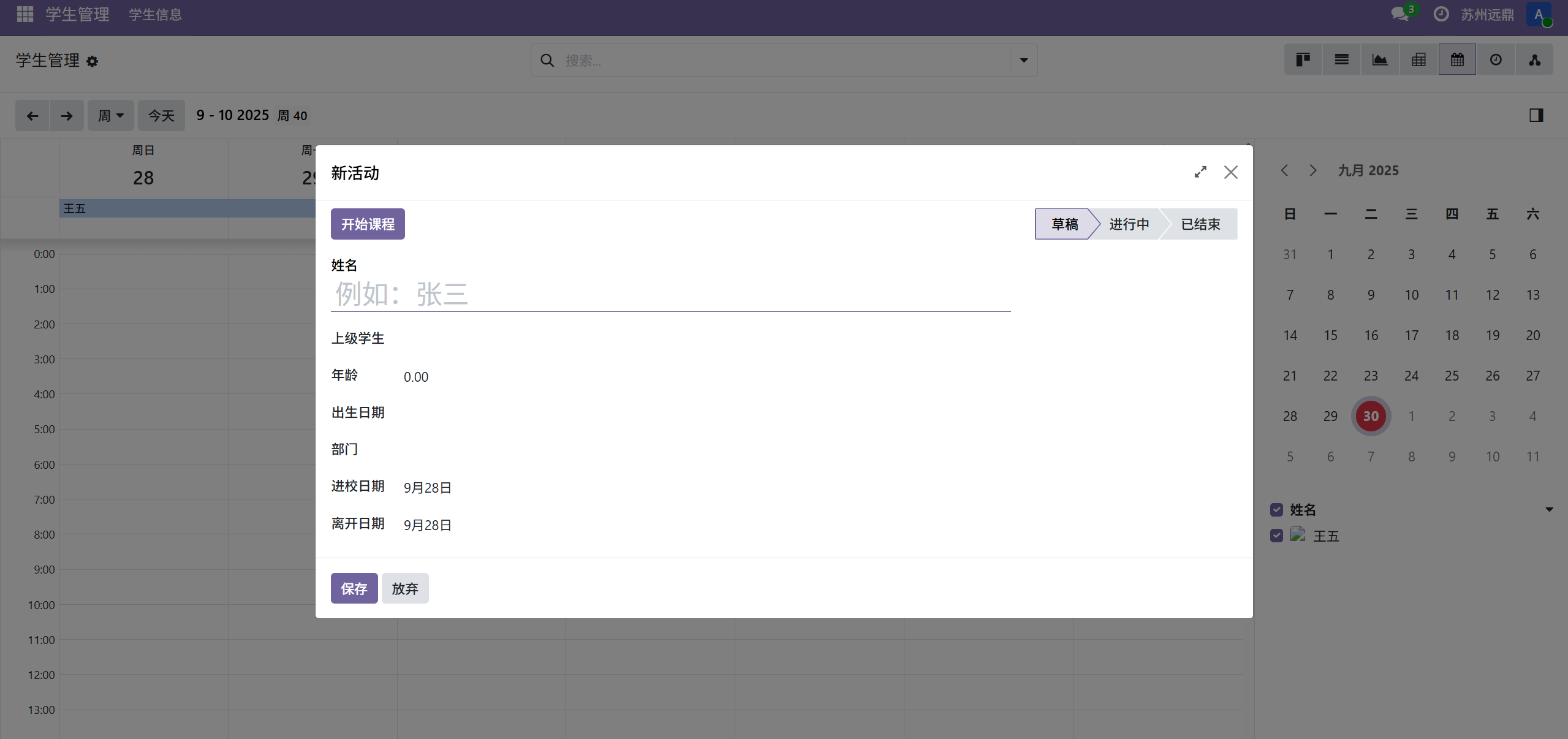The image size is (1568, 739).
Task: Open the activity clock view icon
Action: [x=1496, y=59]
